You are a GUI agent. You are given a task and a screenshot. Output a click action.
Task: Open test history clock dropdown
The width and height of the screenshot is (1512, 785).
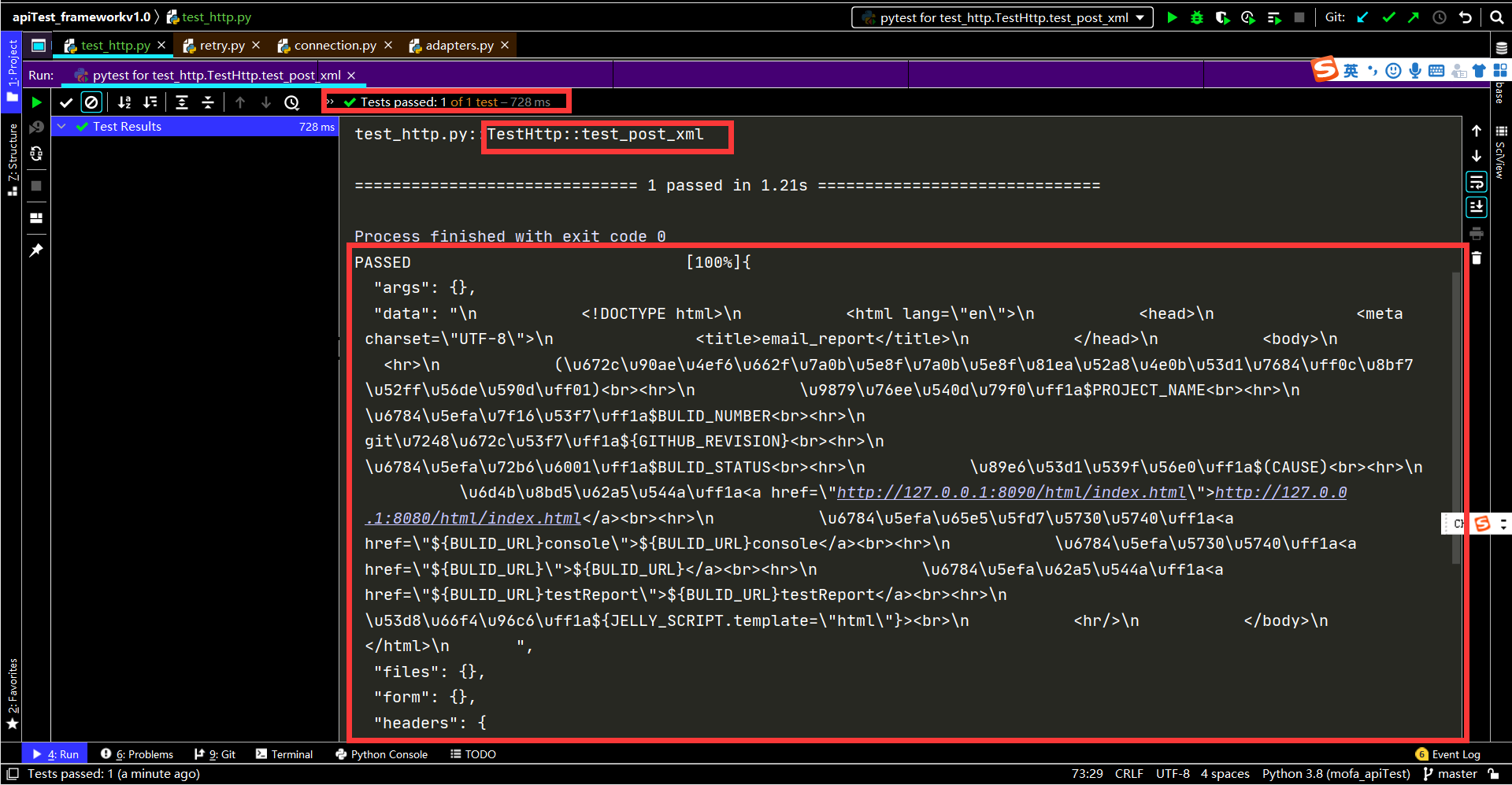292,102
